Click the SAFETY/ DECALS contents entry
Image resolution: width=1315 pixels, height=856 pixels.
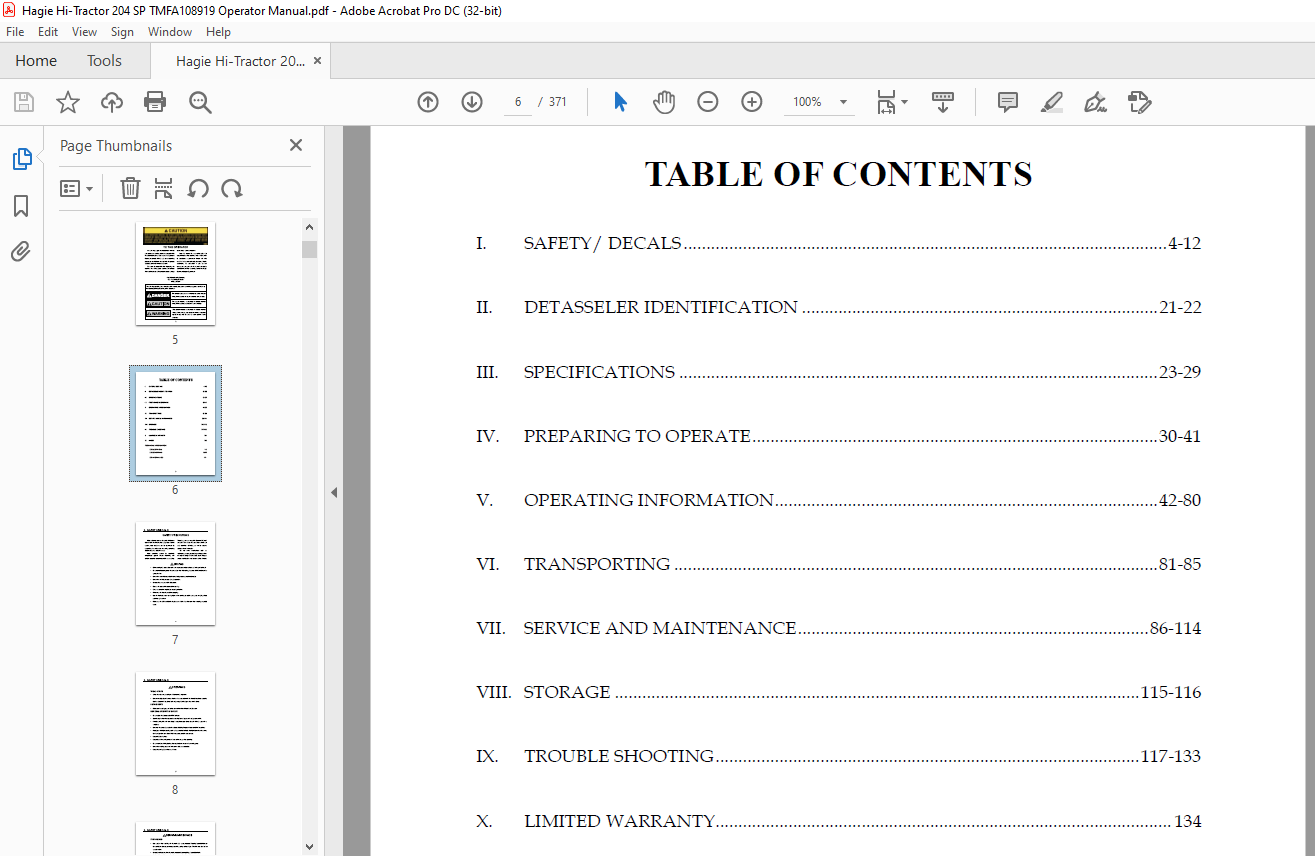(x=838, y=243)
